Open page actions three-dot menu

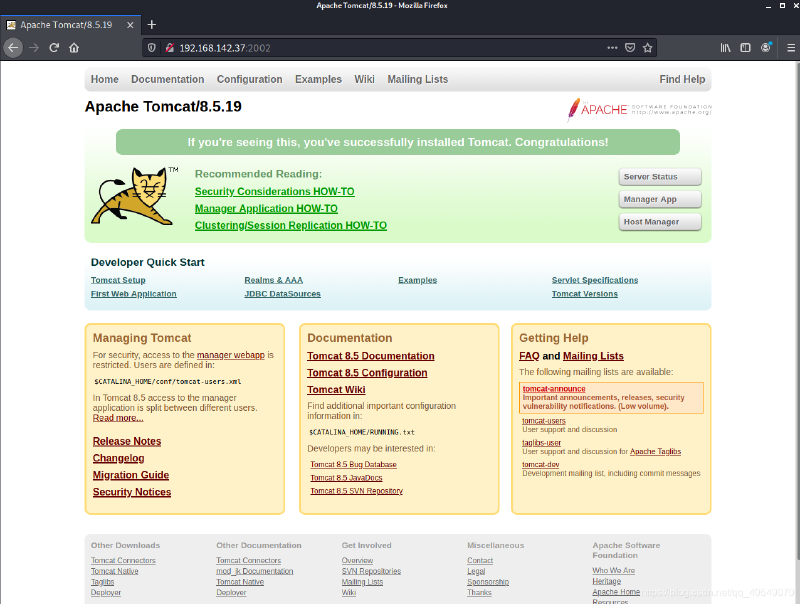(x=612, y=48)
